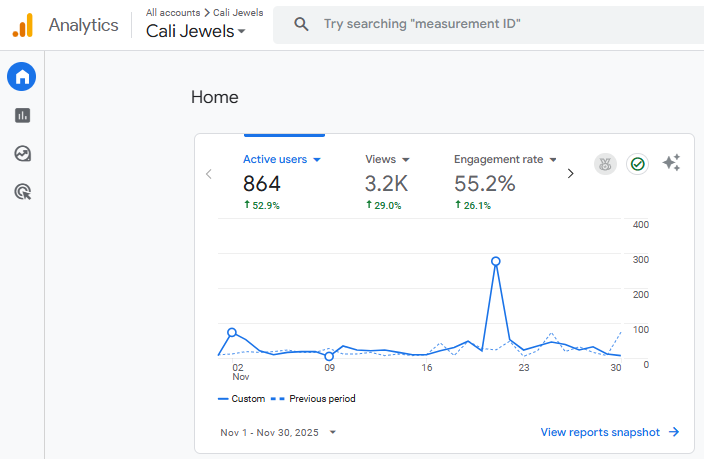Click the Google Analytics logo
This screenshot has height=459, width=704.
pos(22,25)
